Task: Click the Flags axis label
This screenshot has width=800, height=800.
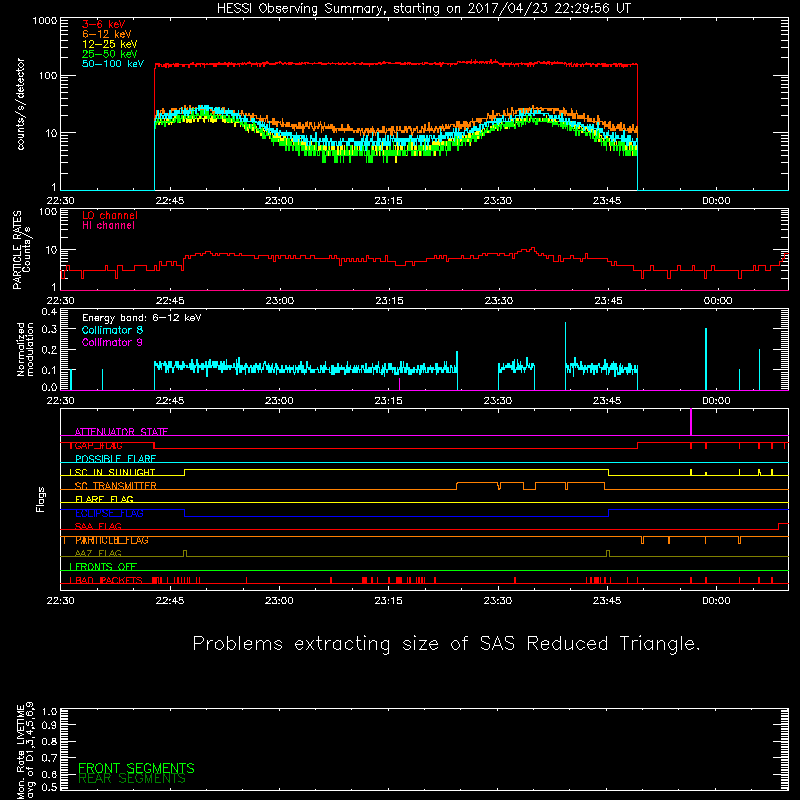Action: [x=40, y=499]
